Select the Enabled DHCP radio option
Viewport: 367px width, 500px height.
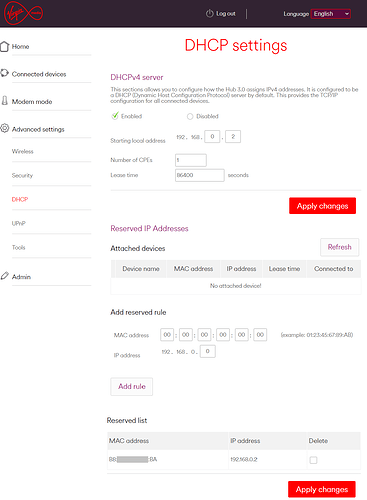[x=115, y=116]
